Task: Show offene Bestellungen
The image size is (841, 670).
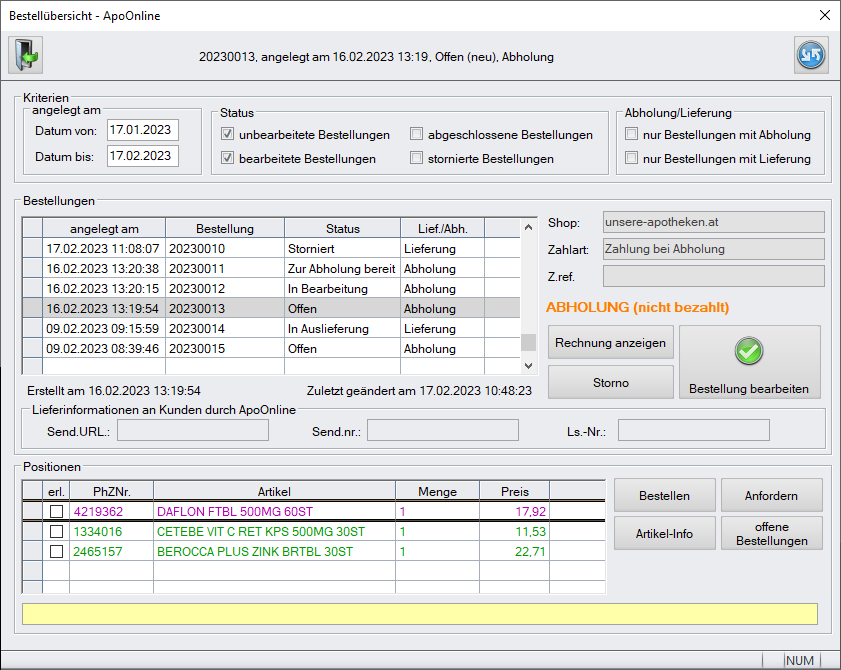Action: 770,533
